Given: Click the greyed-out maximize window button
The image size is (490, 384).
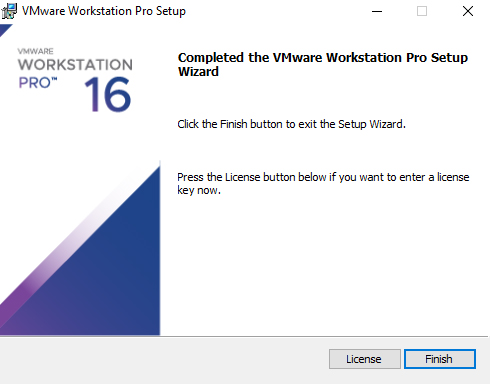Looking at the screenshot, I should click(x=422, y=11).
